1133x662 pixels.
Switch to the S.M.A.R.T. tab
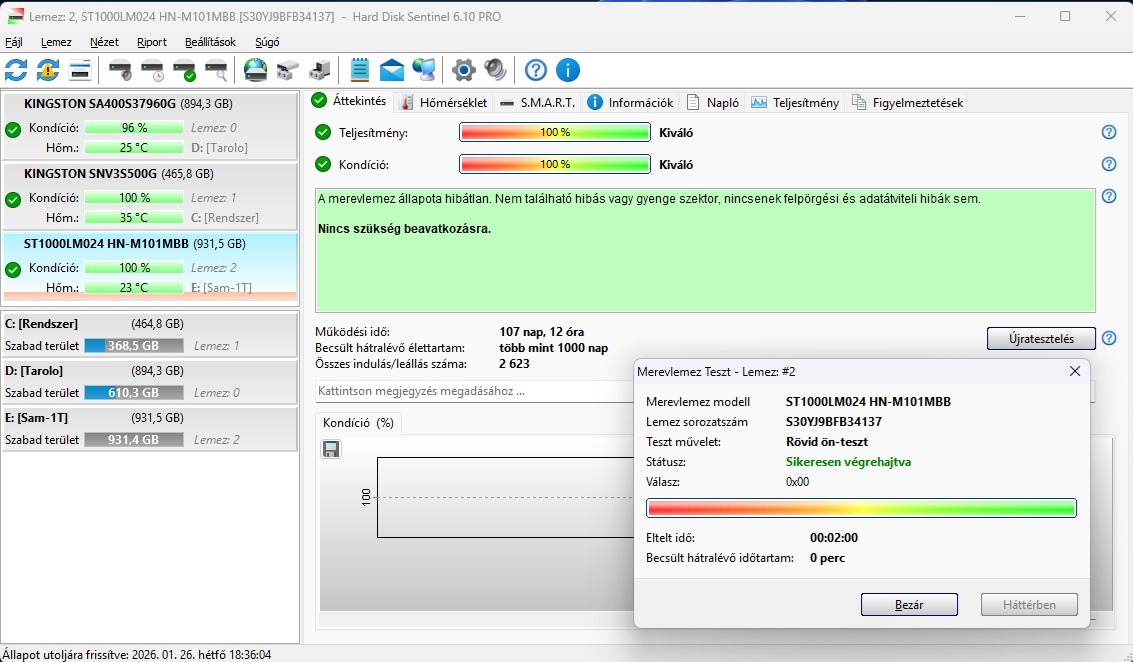[538, 103]
